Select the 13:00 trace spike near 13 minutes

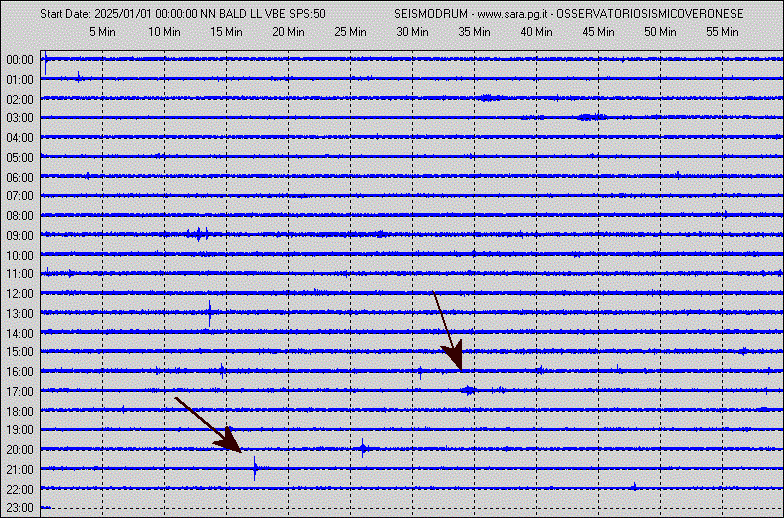coord(210,313)
